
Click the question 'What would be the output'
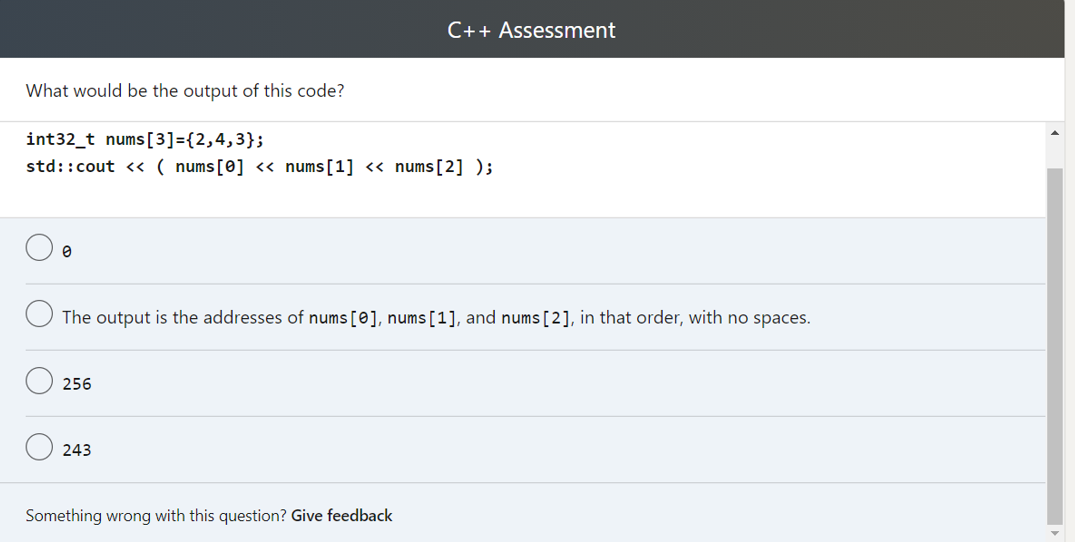(185, 90)
